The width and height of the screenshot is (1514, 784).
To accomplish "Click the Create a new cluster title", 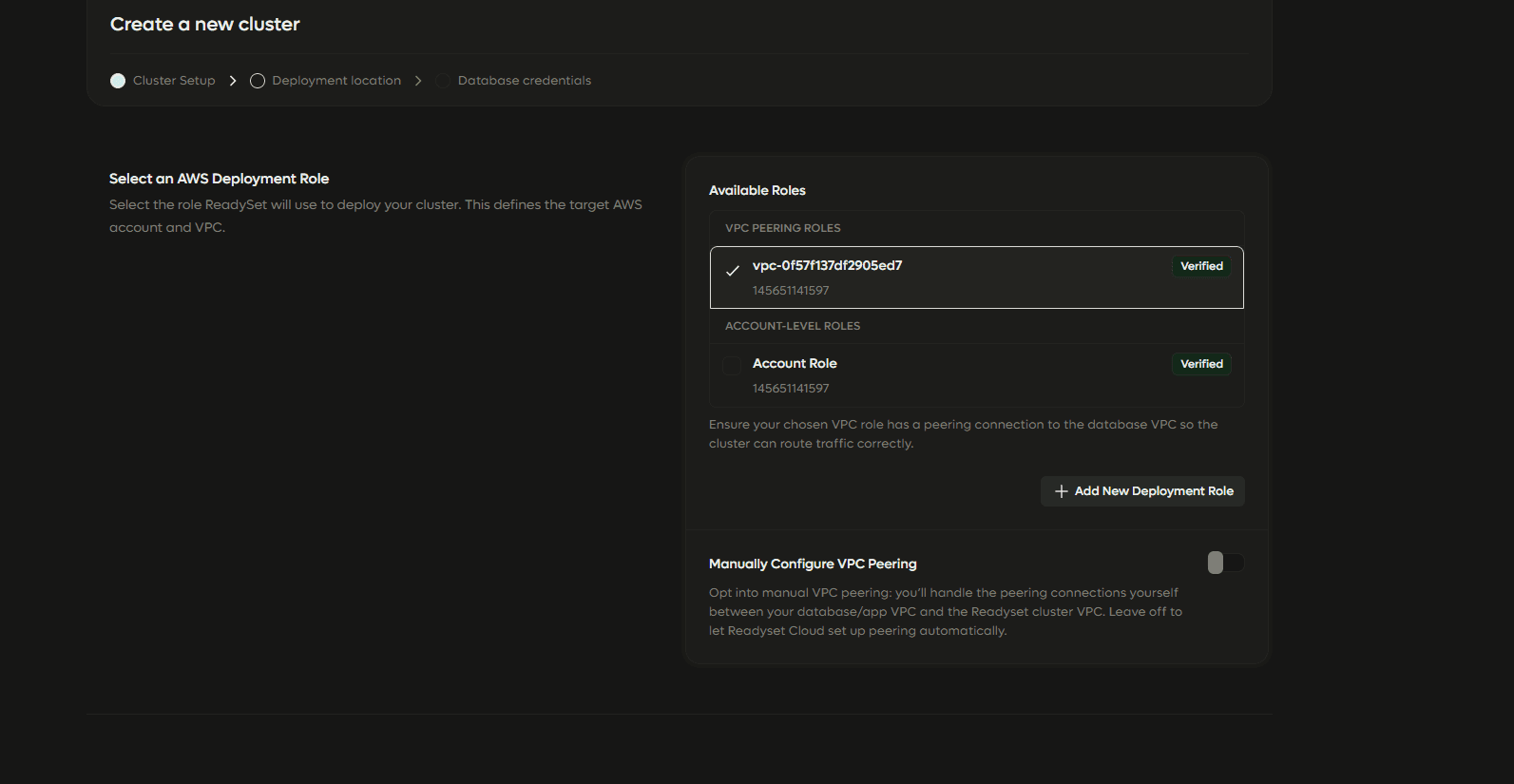I will click(x=205, y=25).
